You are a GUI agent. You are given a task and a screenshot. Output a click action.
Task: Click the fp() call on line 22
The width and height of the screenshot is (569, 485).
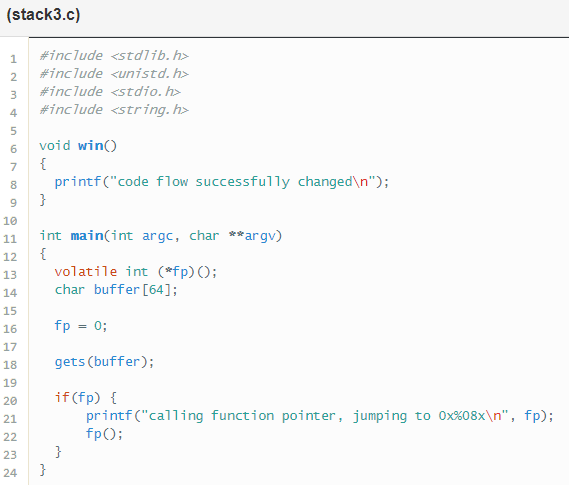(104, 434)
